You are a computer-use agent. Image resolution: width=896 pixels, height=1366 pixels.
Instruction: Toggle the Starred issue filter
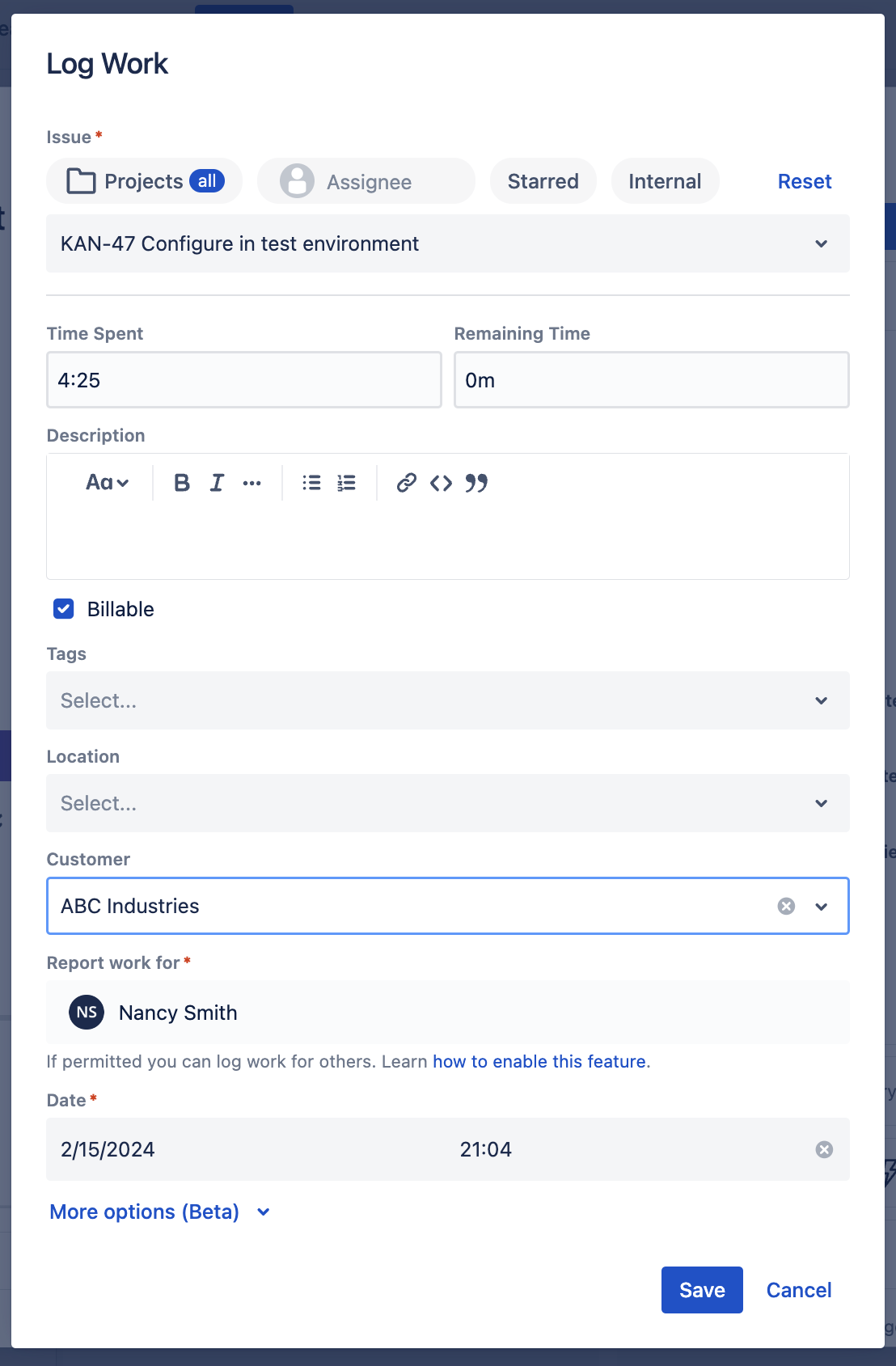tap(543, 181)
